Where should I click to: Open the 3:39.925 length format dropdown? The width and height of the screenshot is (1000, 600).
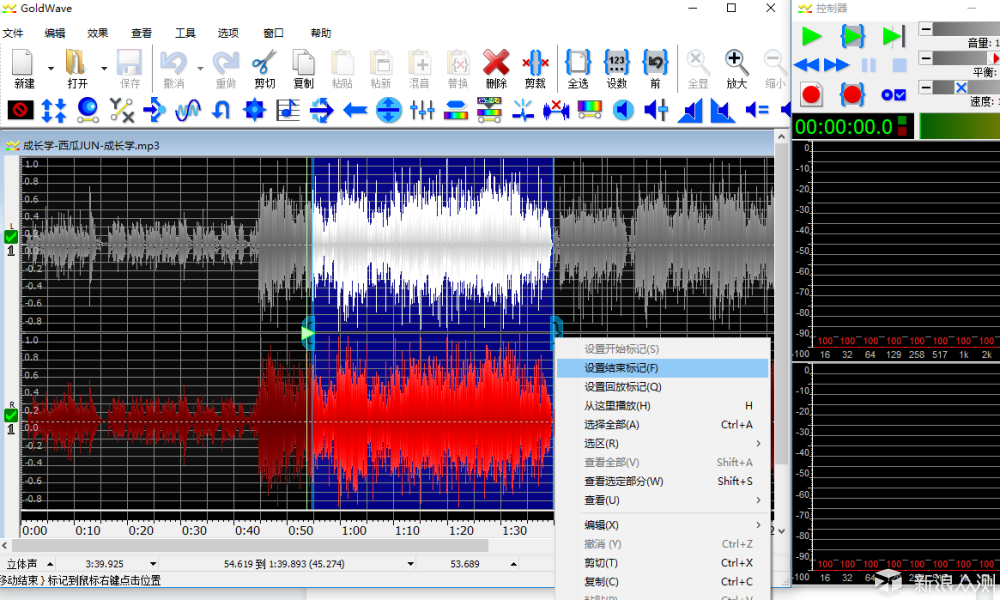click(x=153, y=564)
